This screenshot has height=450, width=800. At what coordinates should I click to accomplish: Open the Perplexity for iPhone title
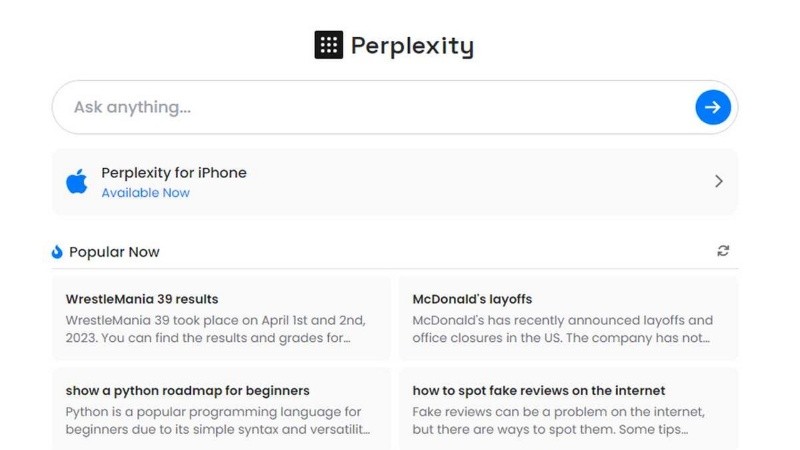coord(173,172)
